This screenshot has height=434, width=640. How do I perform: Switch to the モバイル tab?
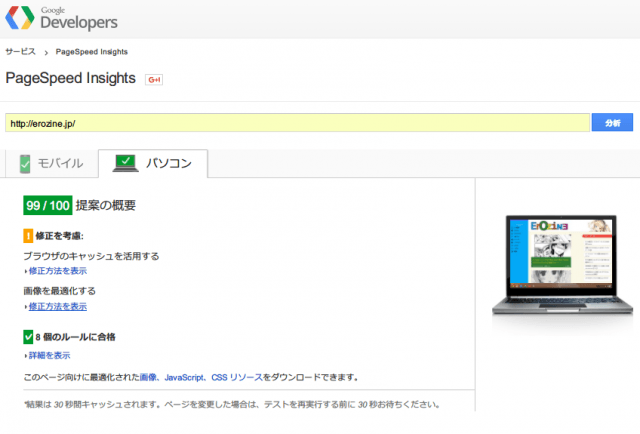tap(52, 164)
